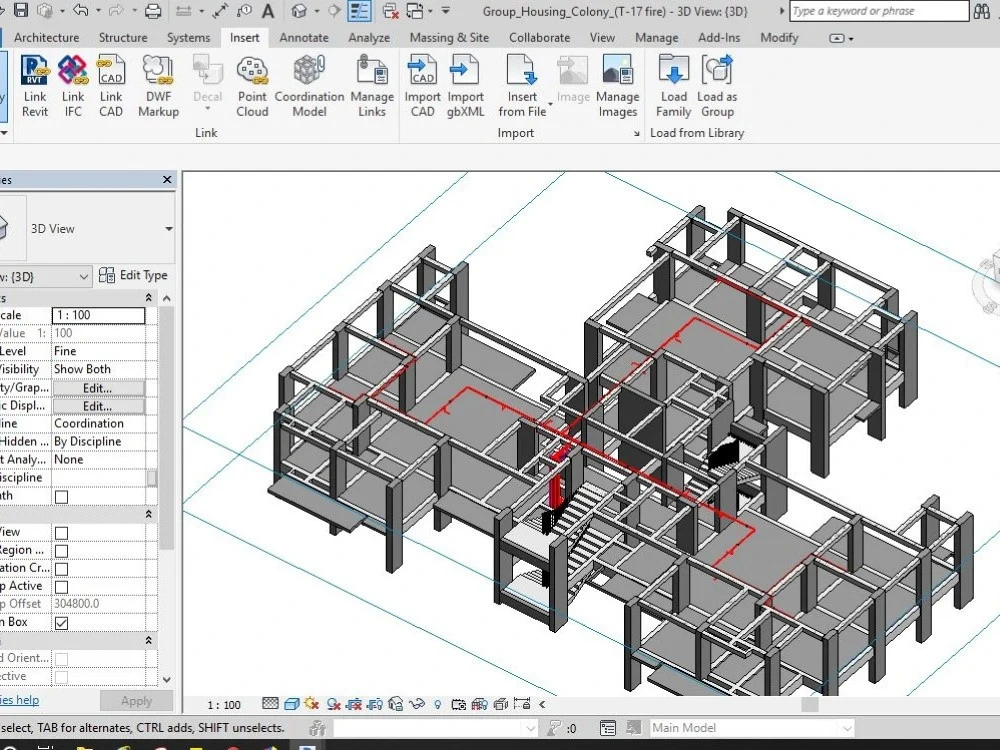This screenshot has height=750, width=1000.
Task: Toggle the Sun Path checkbox in Properties
Action: pos(61,497)
